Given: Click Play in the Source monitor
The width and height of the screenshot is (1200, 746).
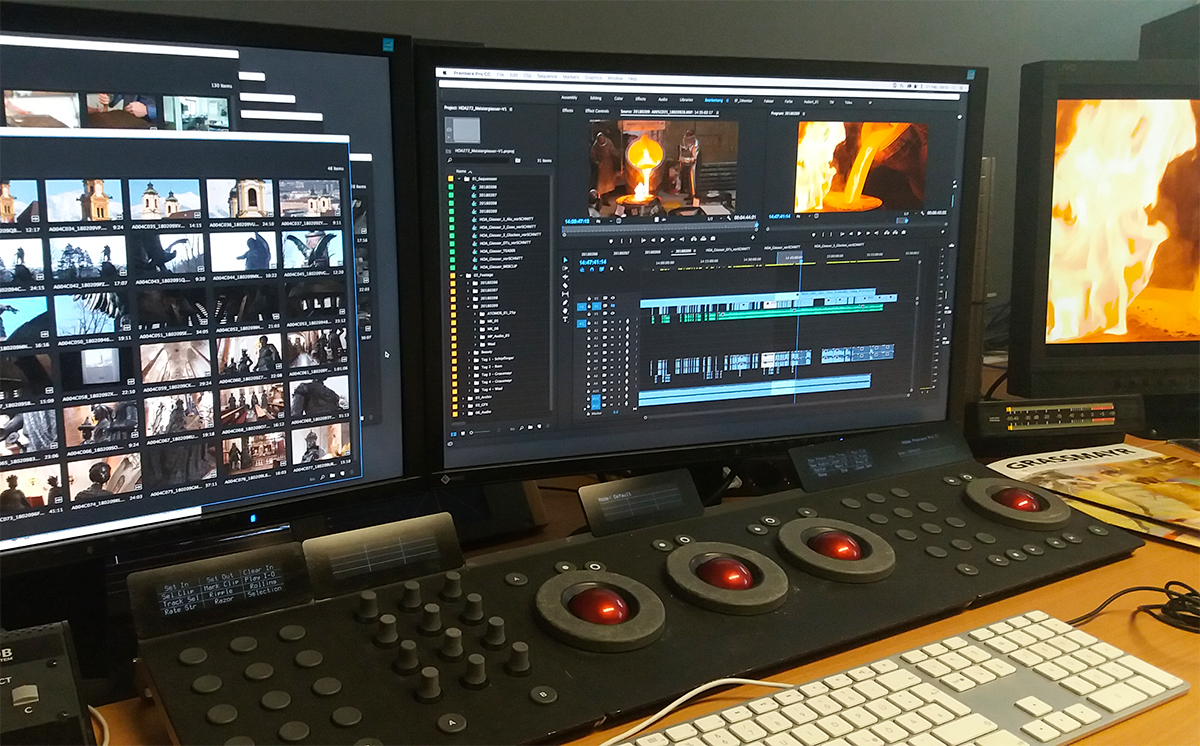Looking at the screenshot, I should coord(662,239).
